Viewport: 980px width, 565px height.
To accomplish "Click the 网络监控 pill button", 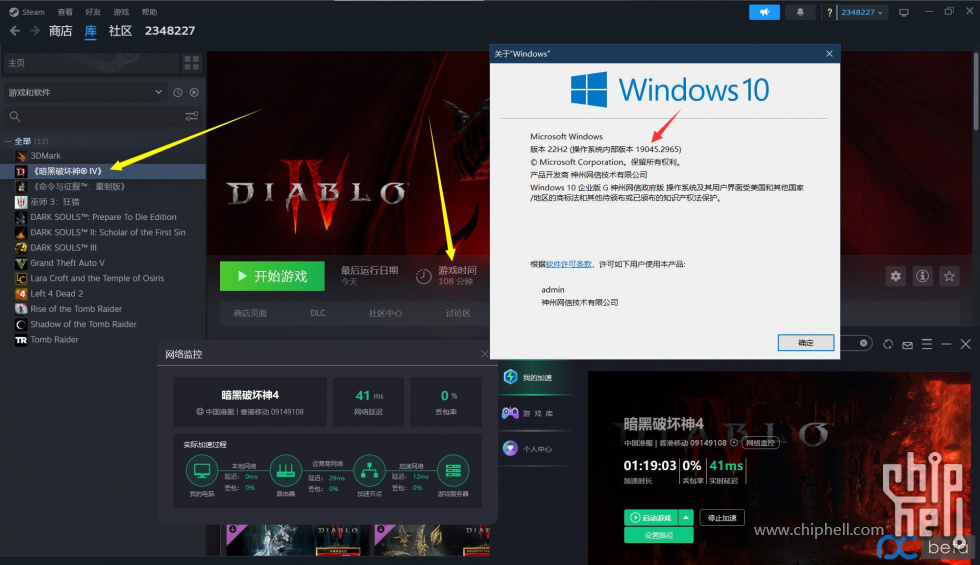I will click(760, 442).
